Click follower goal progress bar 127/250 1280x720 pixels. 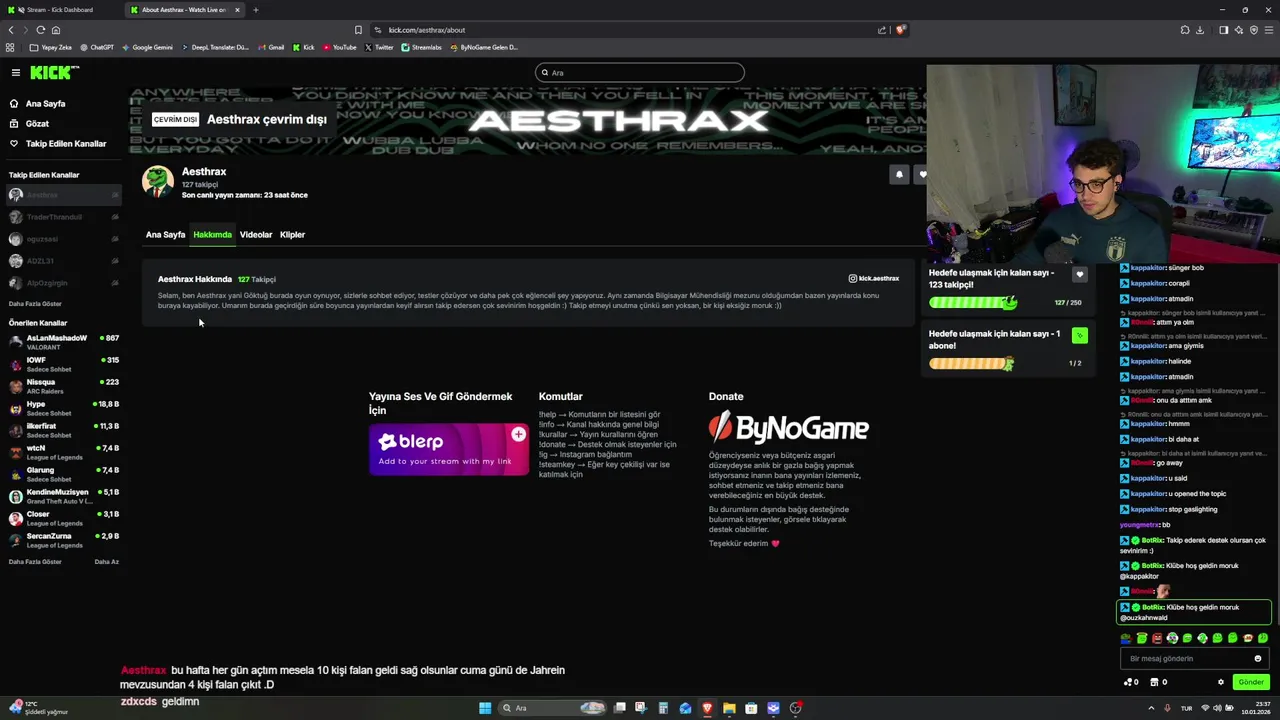pyautogui.click(x=972, y=302)
